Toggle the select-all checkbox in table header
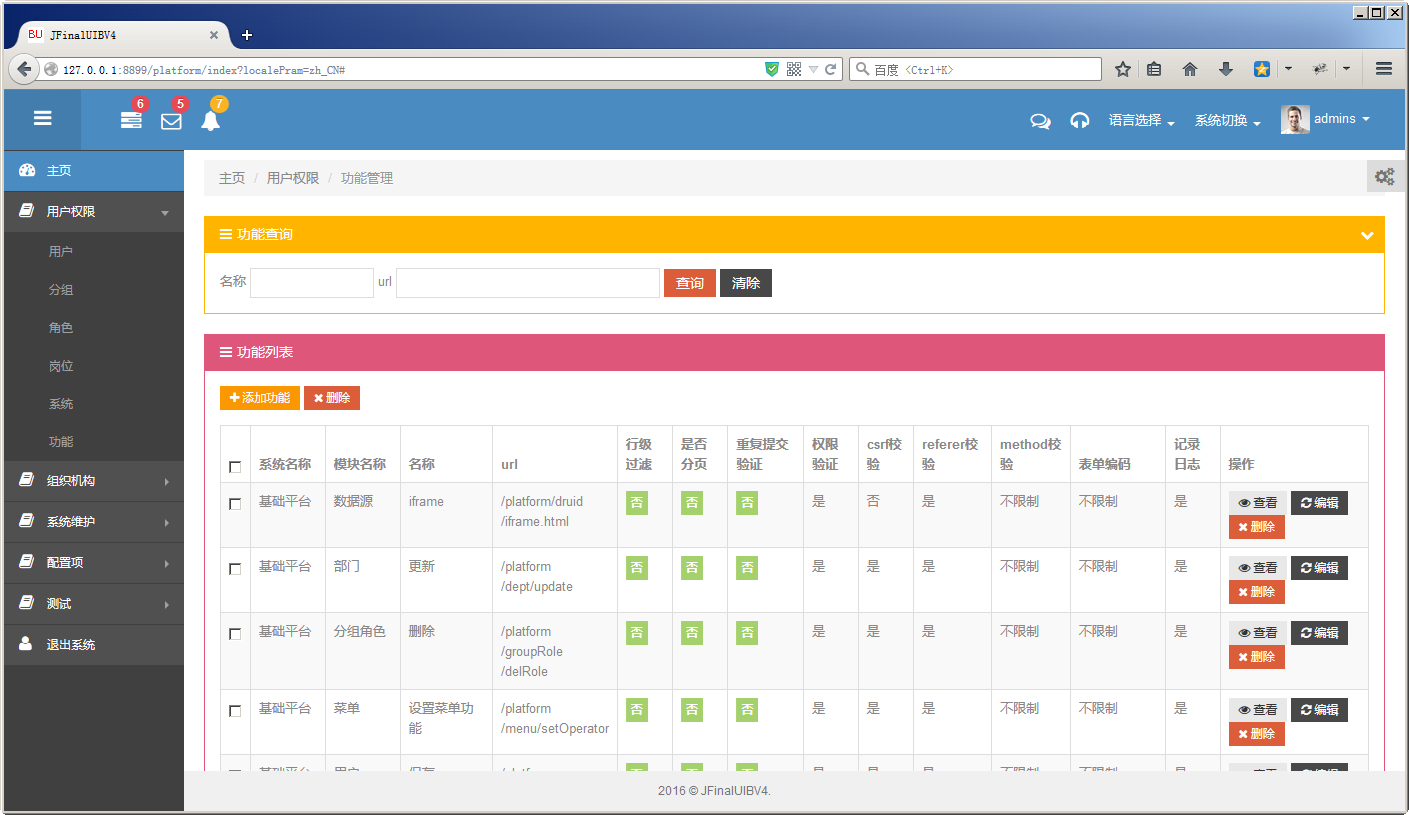The image size is (1409, 815). [x=235, y=467]
